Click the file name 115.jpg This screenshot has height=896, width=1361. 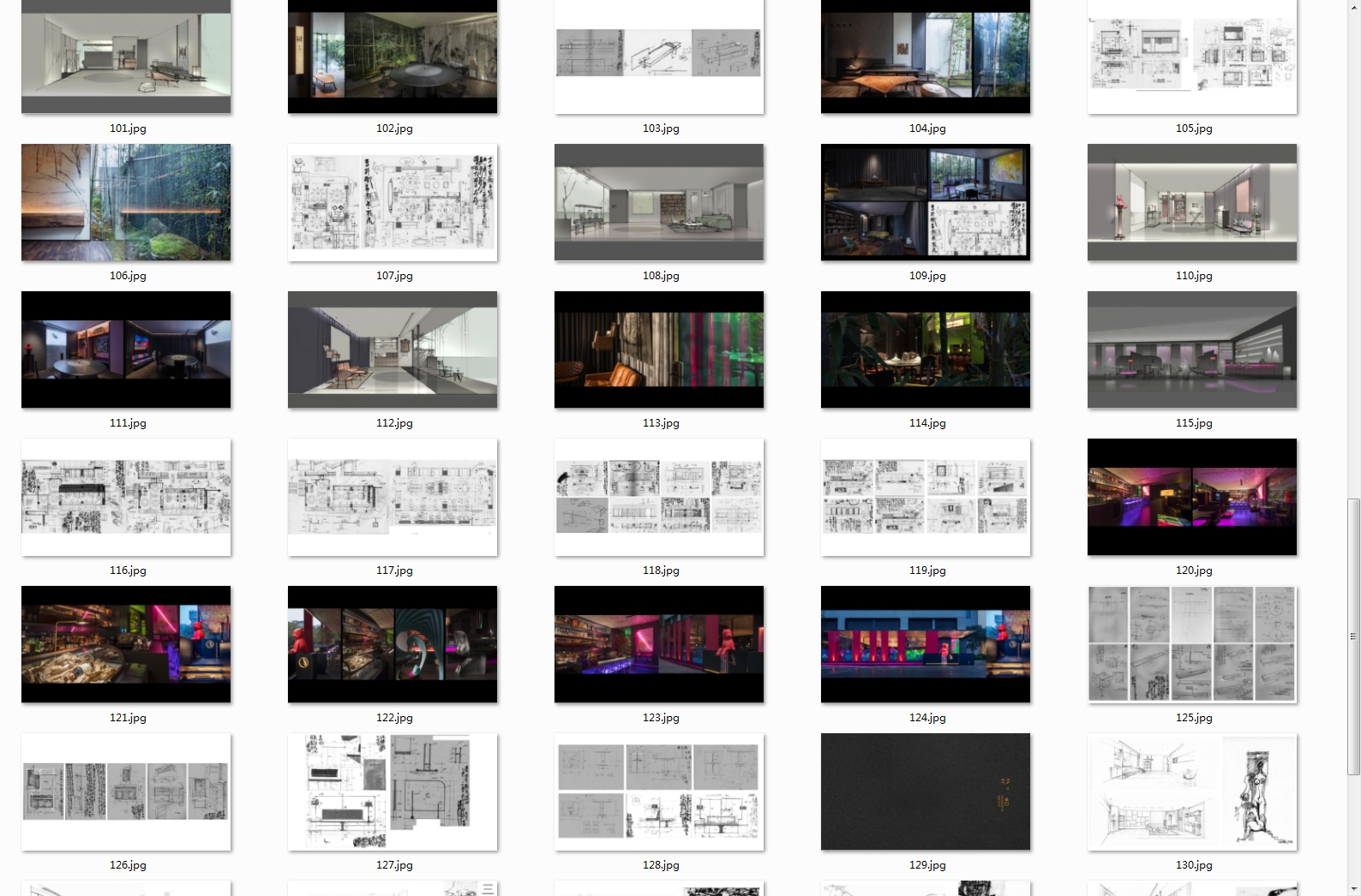point(1194,423)
